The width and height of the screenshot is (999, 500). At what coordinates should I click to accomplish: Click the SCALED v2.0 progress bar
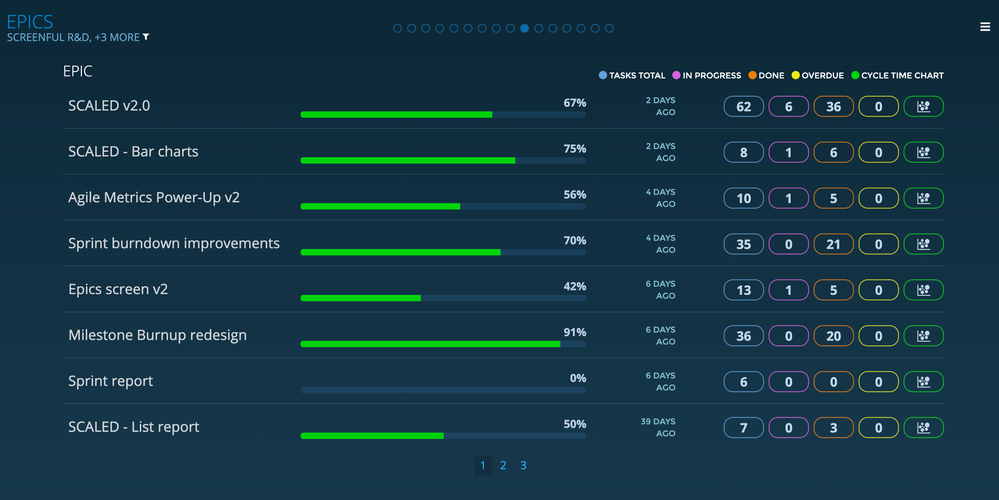[443, 115]
